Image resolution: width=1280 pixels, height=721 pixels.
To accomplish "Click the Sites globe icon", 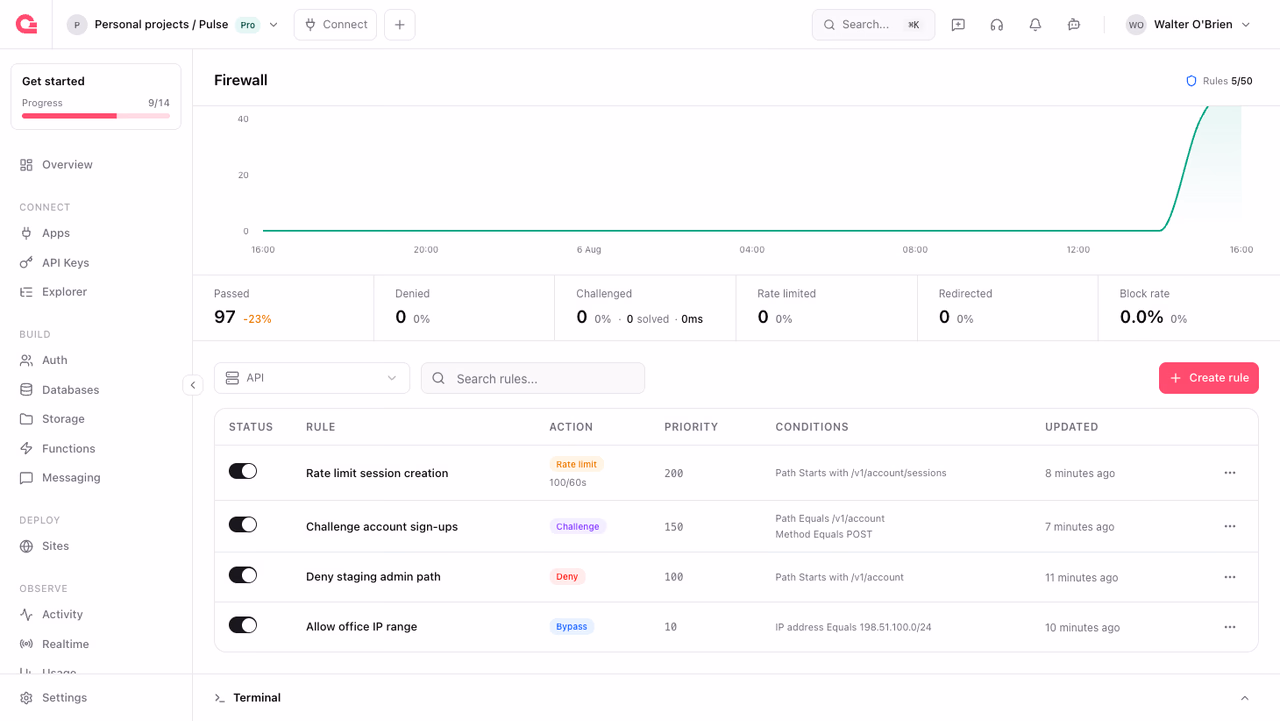I will click(x=26, y=546).
